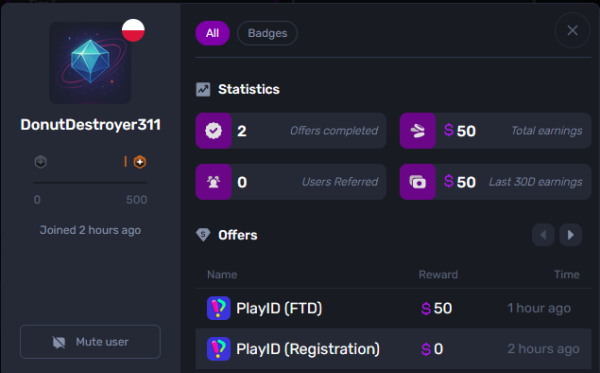The image size is (600, 373).
Task: Open the DonutDestroyer311 avatar image
Action: coord(90,63)
